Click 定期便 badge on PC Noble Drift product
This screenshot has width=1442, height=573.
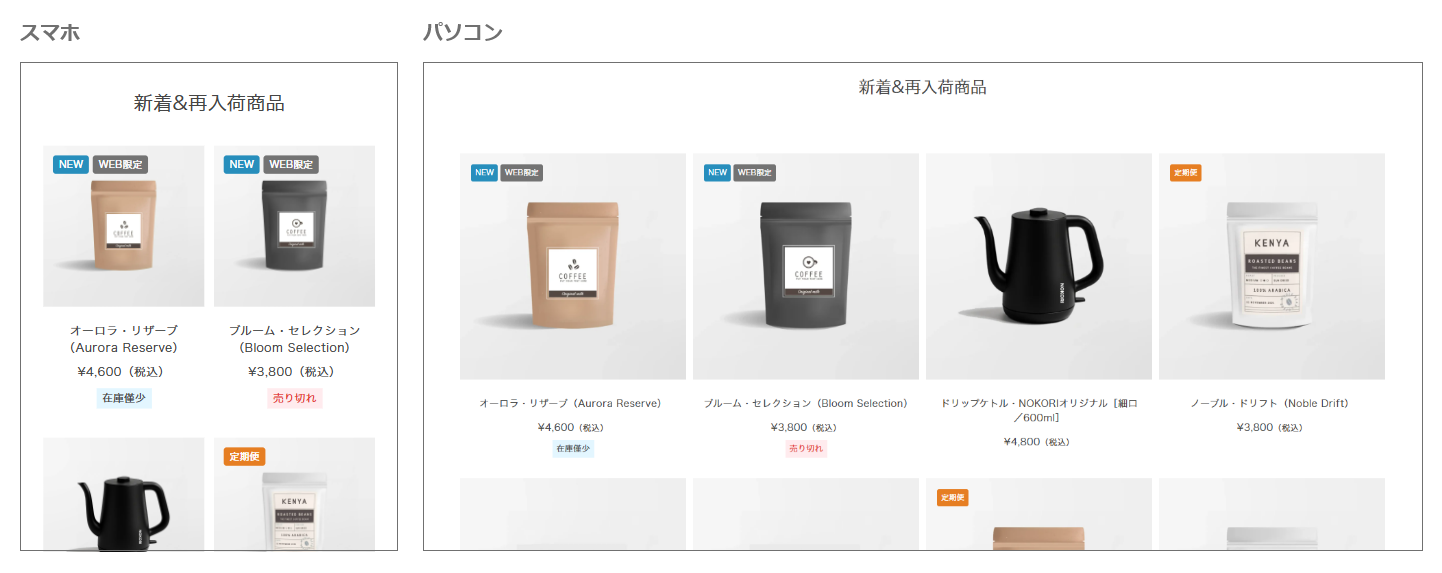(1185, 172)
